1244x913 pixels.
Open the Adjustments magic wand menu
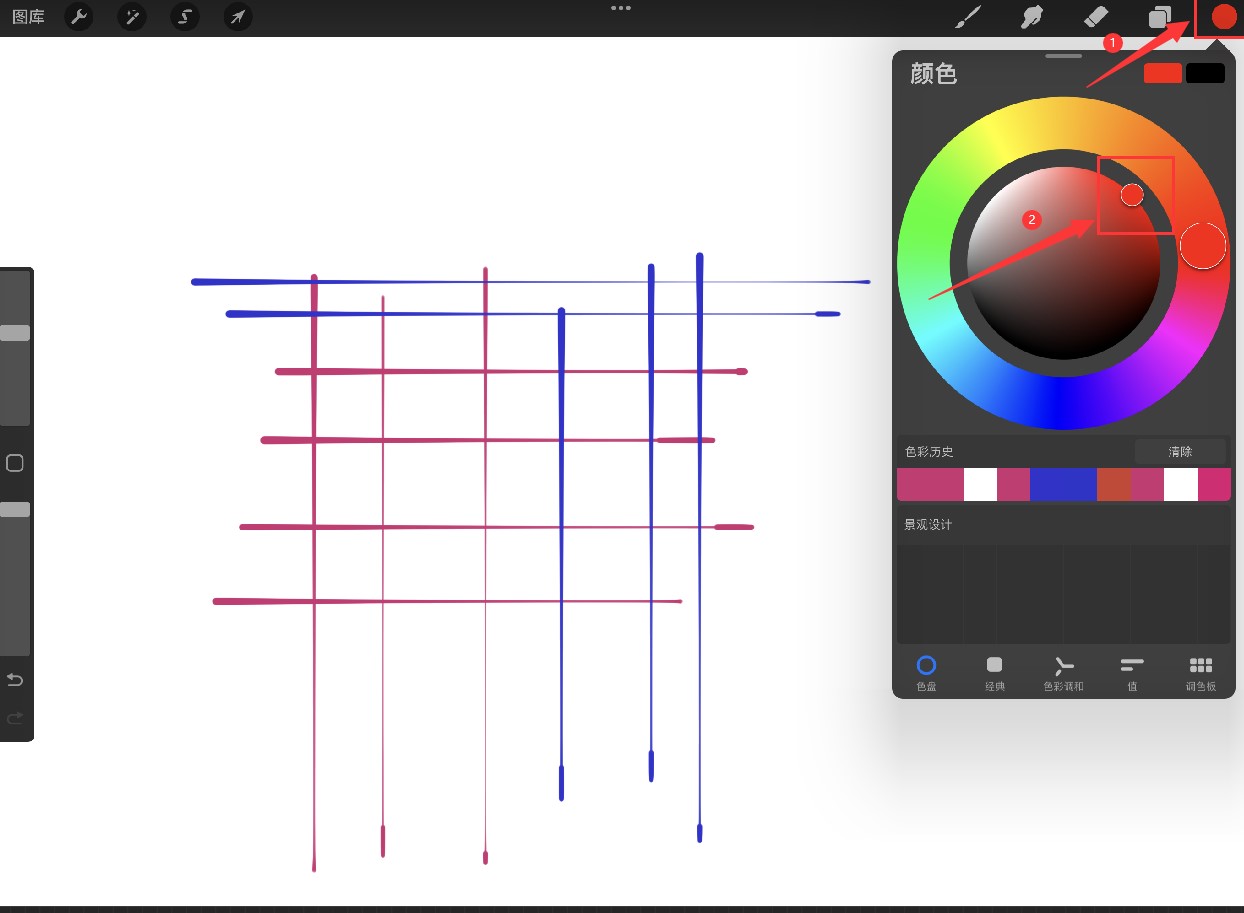132,17
